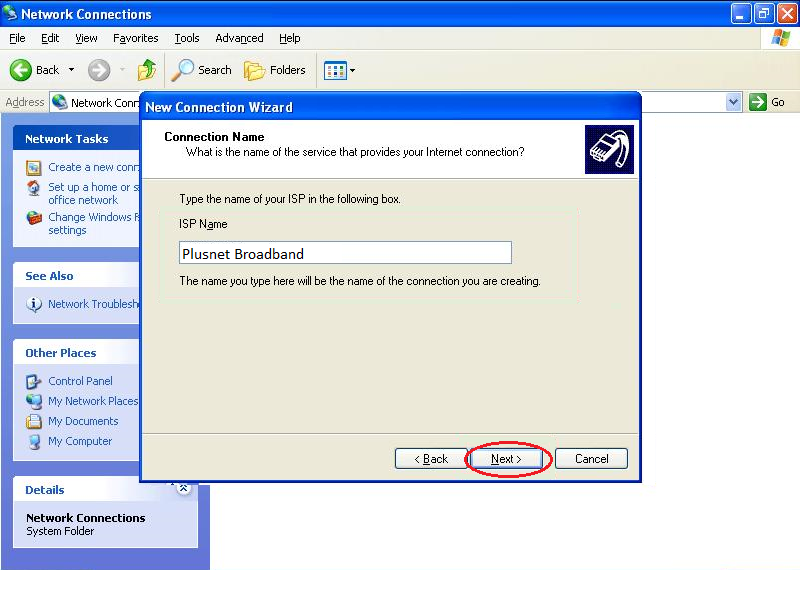Go back with the wizard's Back button

pos(431,459)
